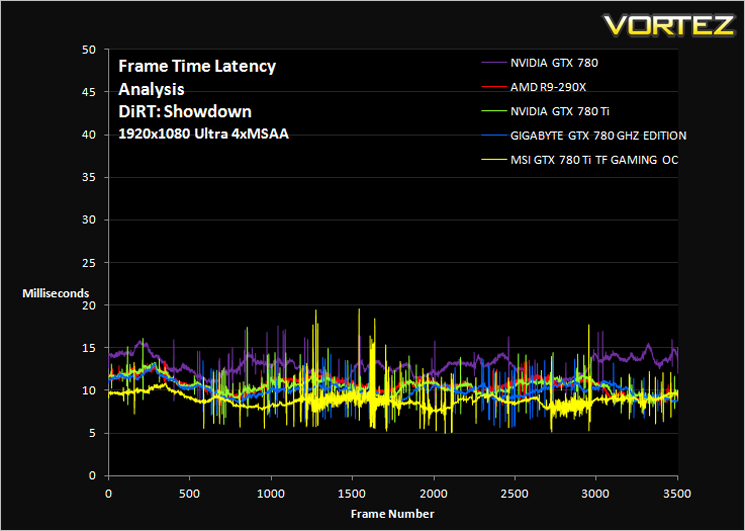The height and width of the screenshot is (531, 745).
Task: Click the Frame Time Latency Analysis title
Action: pyautogui.click(x=197, y=77)
